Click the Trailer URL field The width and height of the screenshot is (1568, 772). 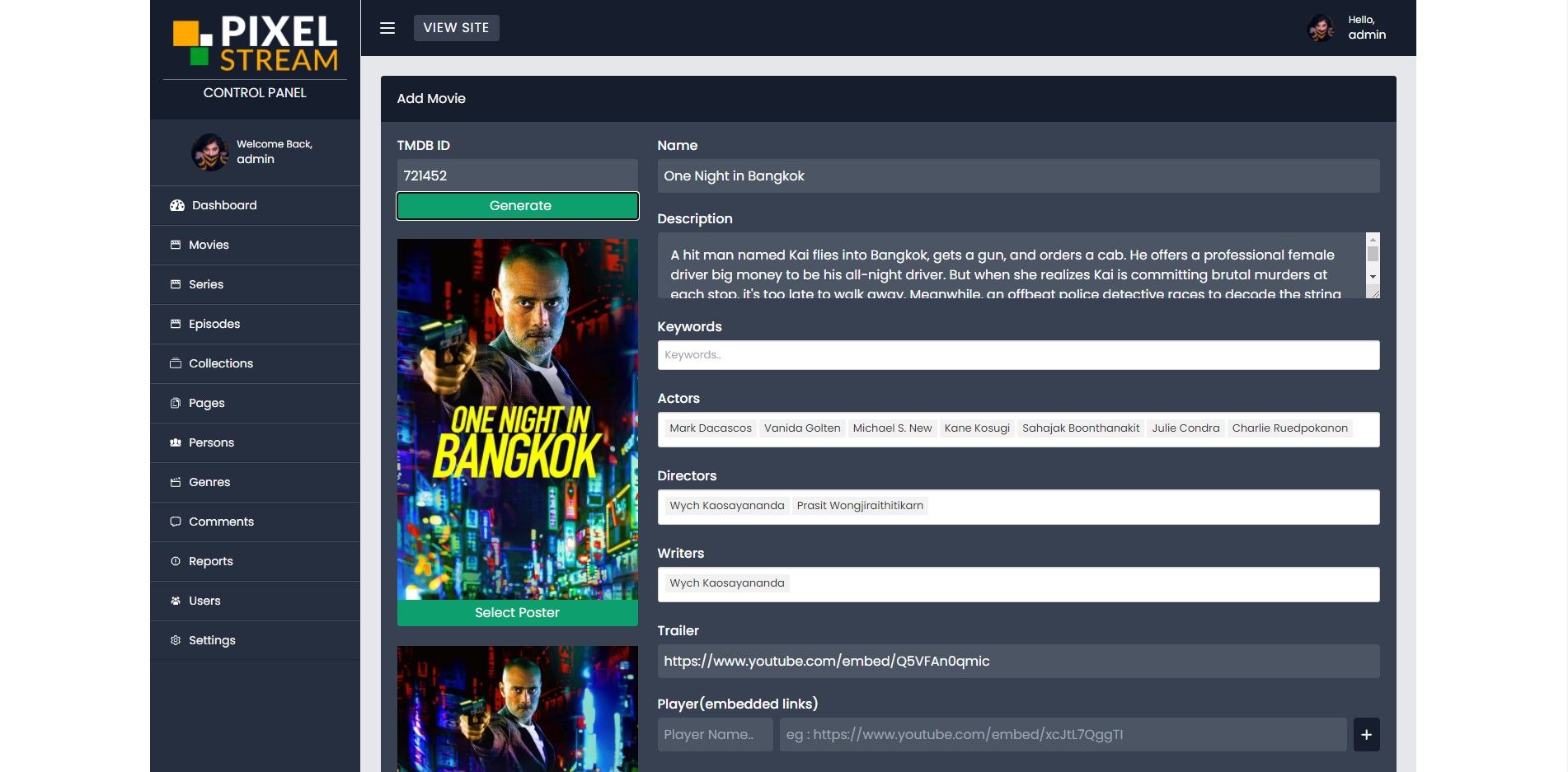click(1018, 661)
